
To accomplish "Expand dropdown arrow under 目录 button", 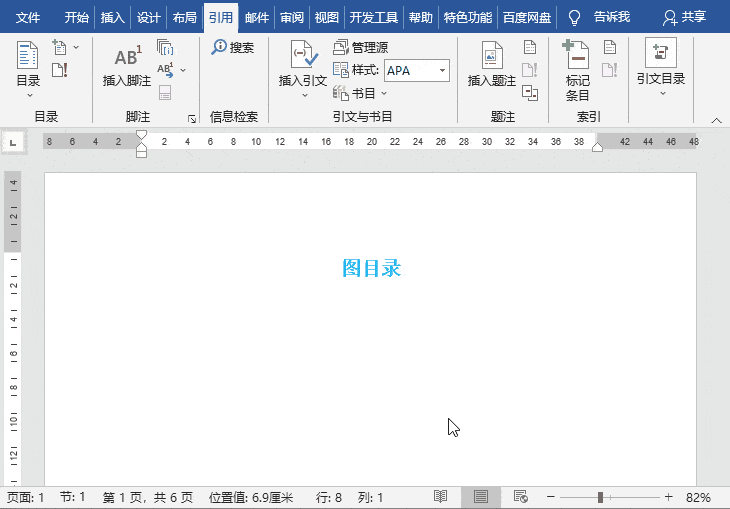I will [30, 95].
